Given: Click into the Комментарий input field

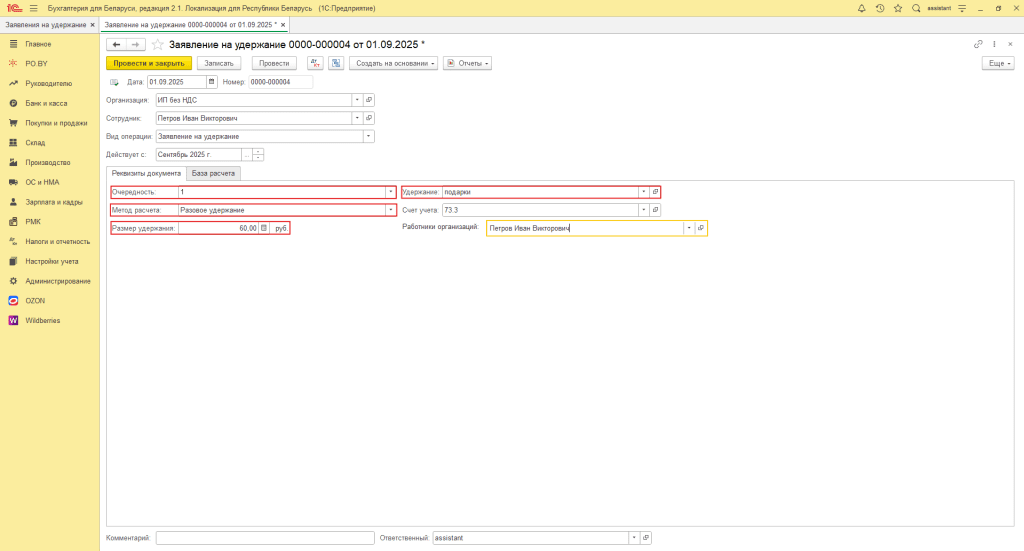Looking at the screenshot, I should [x=265, y=538].
